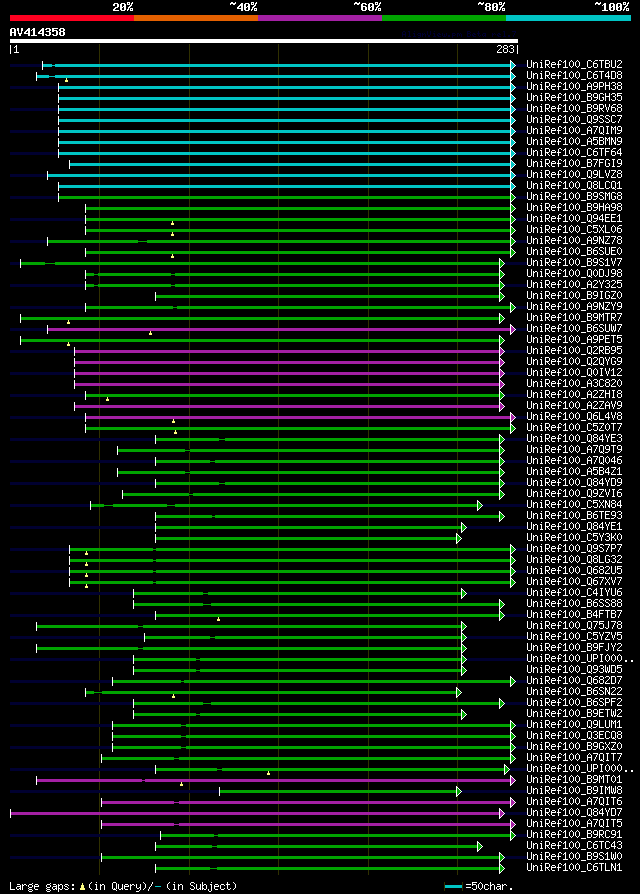Click the purple alignment bar for UniRef100_Q84YD7
The height and width of the screenshot is (894, 640).
[x=257, y=814]
